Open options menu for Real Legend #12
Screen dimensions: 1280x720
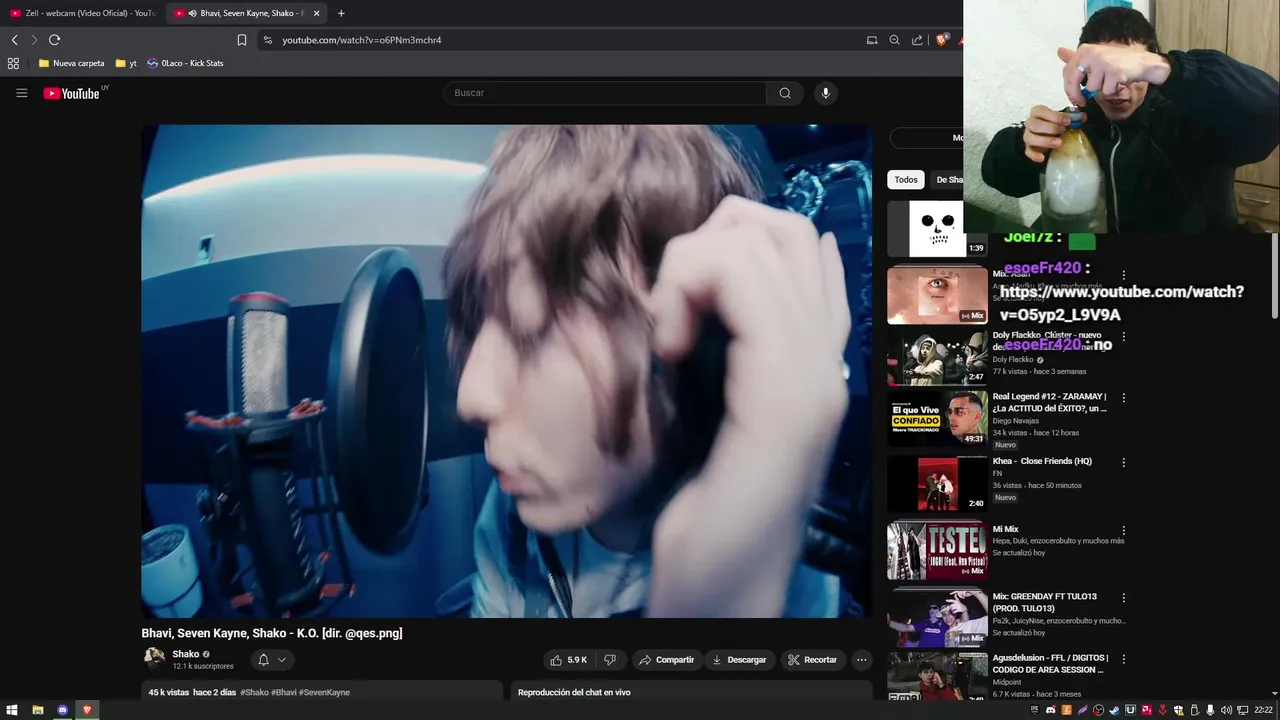(x=1123, y=398)
